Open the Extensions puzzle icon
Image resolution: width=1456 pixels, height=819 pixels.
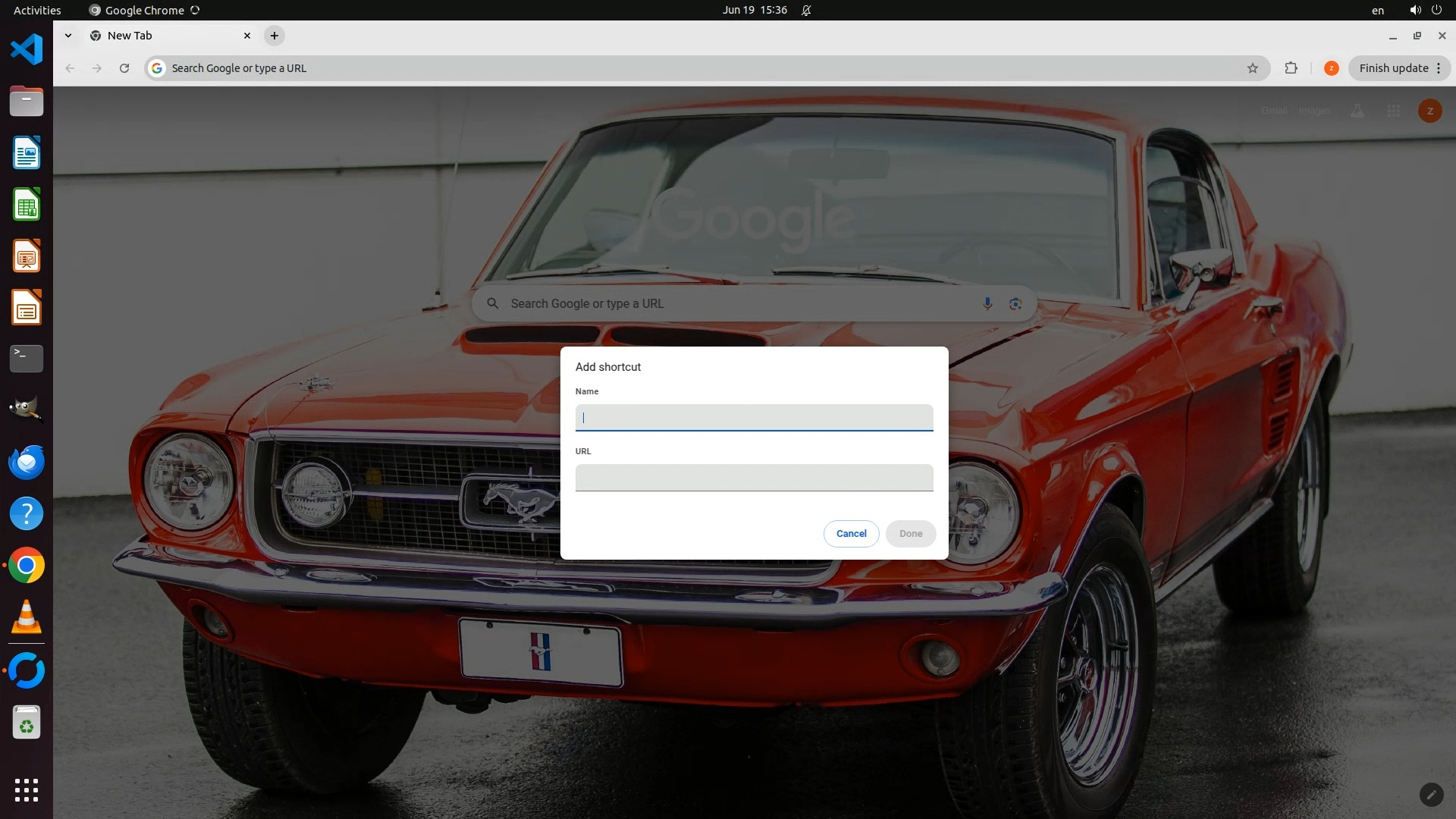click(1291, 68)
